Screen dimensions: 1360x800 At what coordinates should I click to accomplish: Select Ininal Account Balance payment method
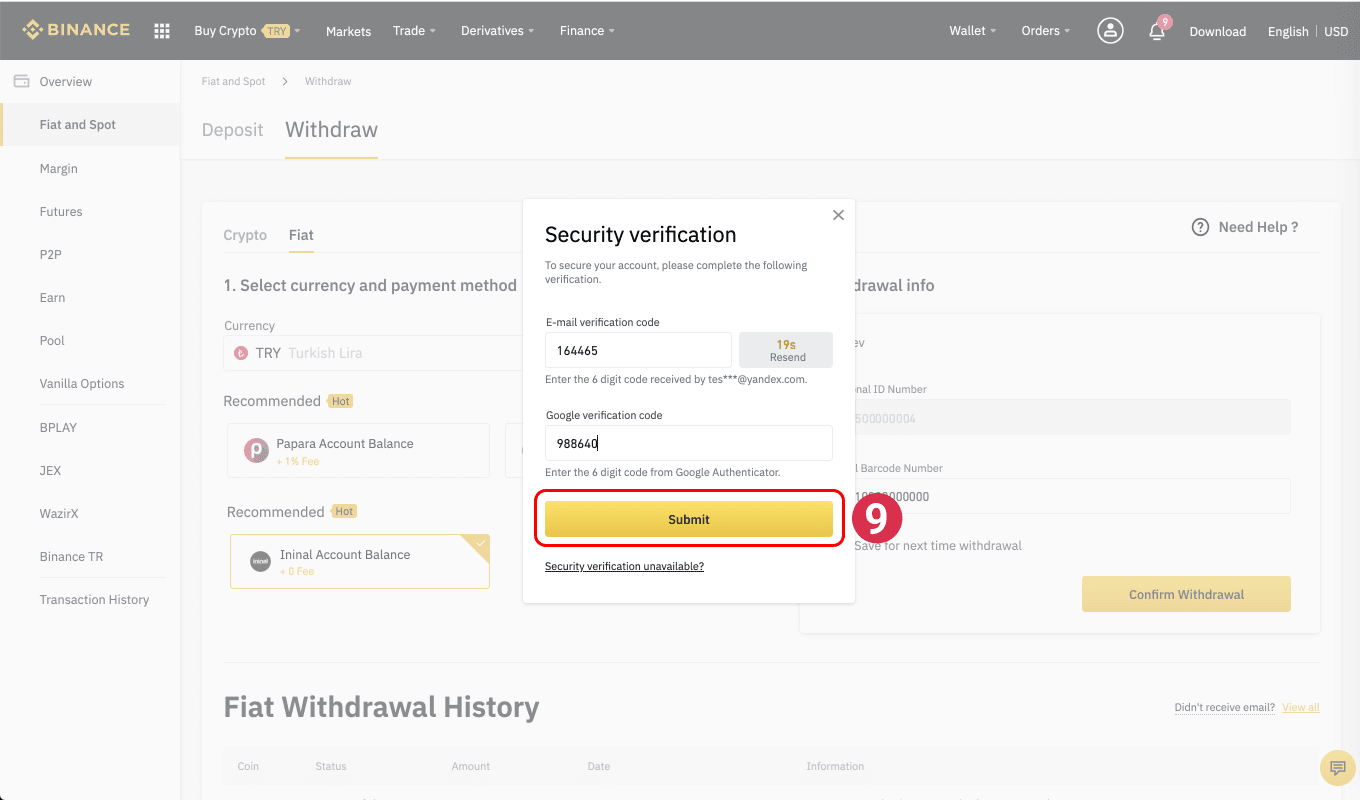(360, 561)
